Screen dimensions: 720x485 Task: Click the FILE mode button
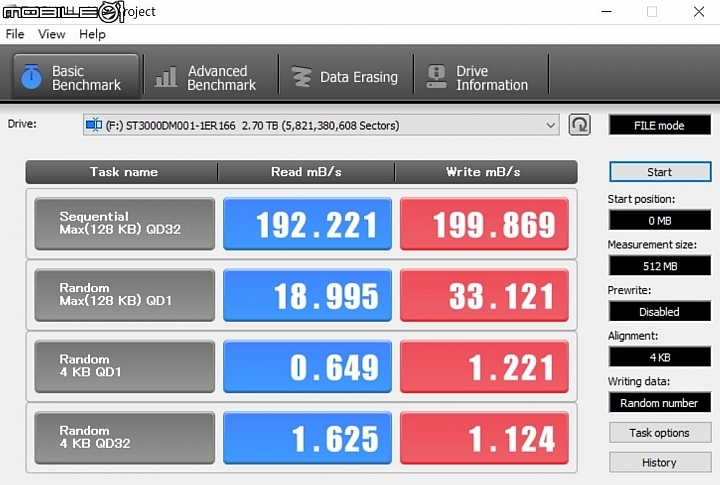point(659,125)
